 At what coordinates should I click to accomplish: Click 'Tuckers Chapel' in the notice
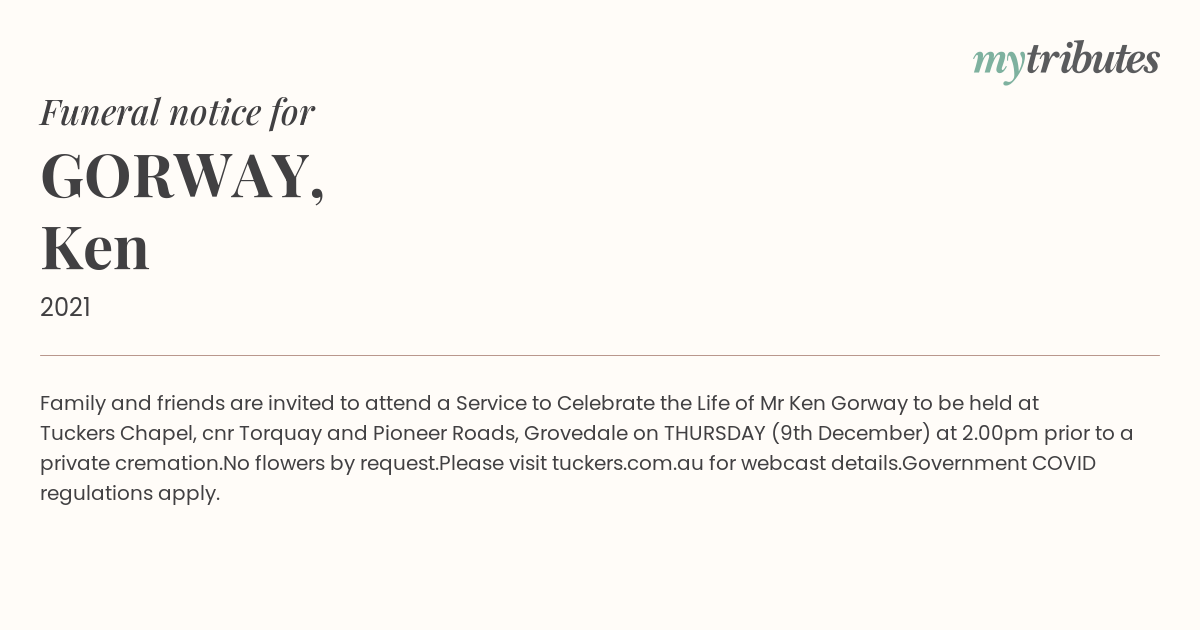117,433
